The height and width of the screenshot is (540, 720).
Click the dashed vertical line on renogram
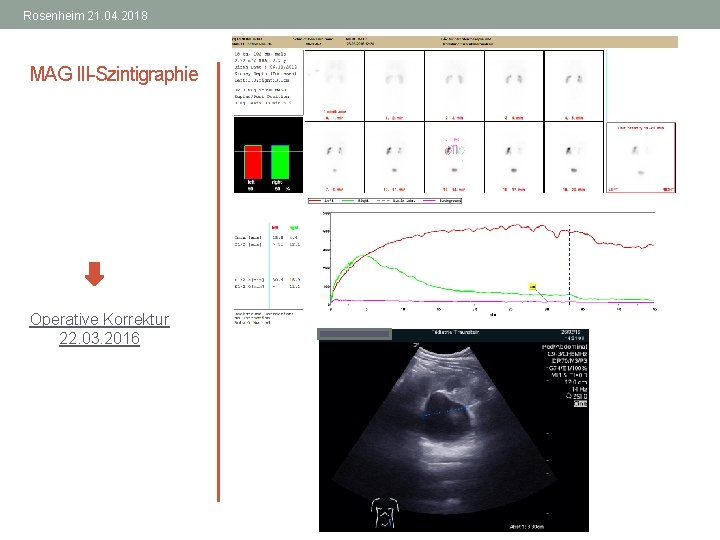(569, 265)
